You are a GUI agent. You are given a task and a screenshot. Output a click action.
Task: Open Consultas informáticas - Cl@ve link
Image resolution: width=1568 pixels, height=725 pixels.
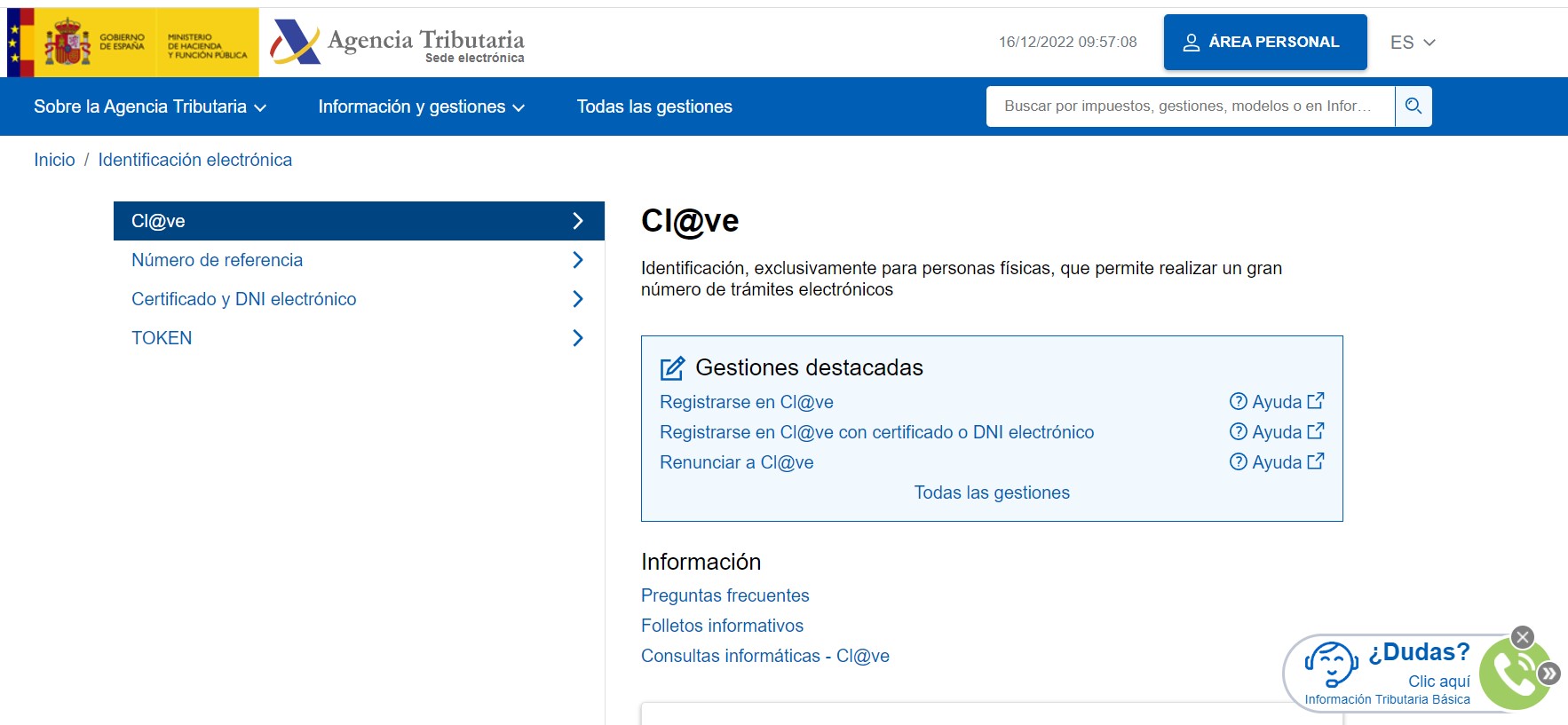tap(765, 656)
